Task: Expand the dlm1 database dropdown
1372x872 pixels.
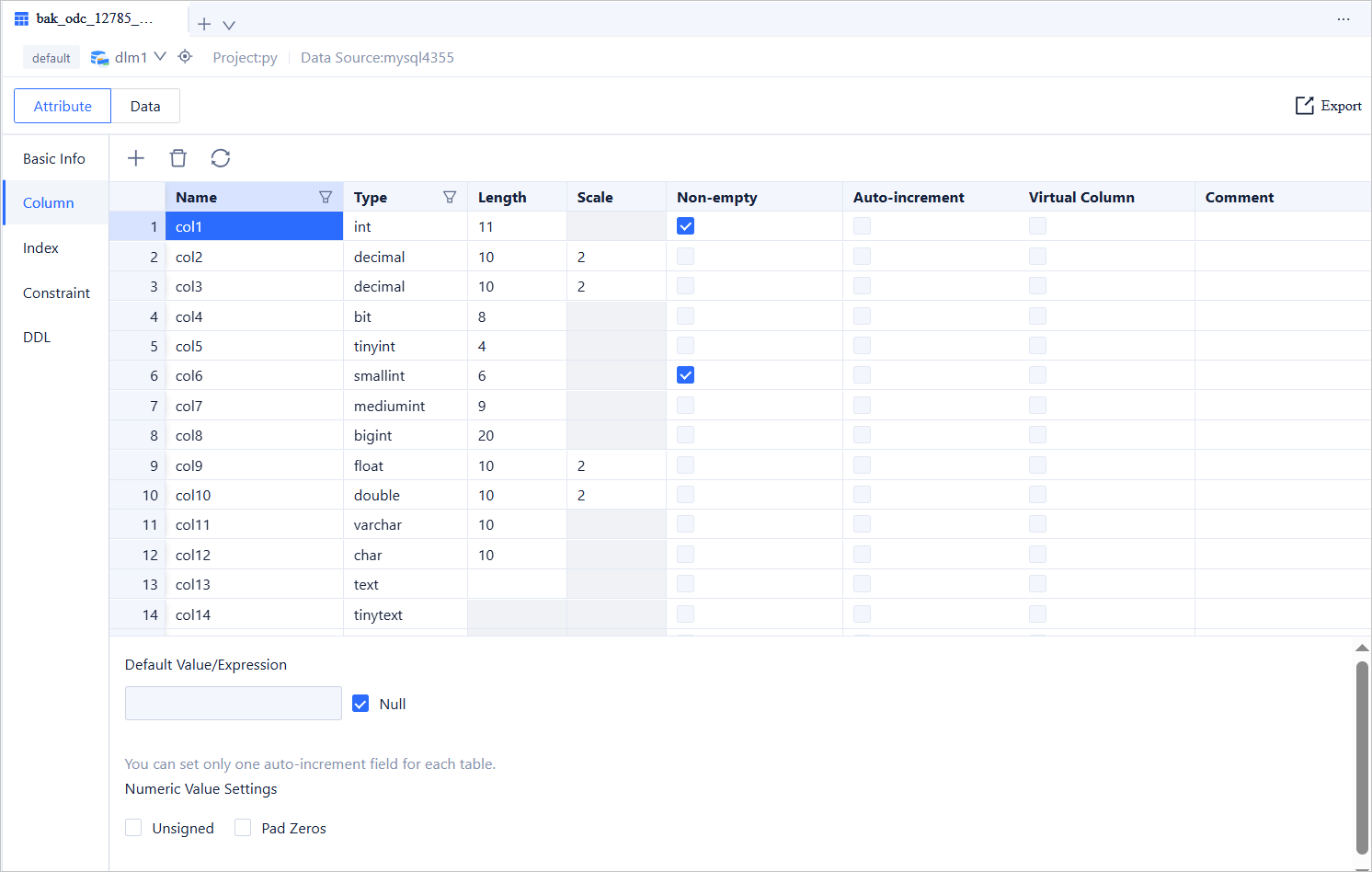Action: click(x=160, y=57)
